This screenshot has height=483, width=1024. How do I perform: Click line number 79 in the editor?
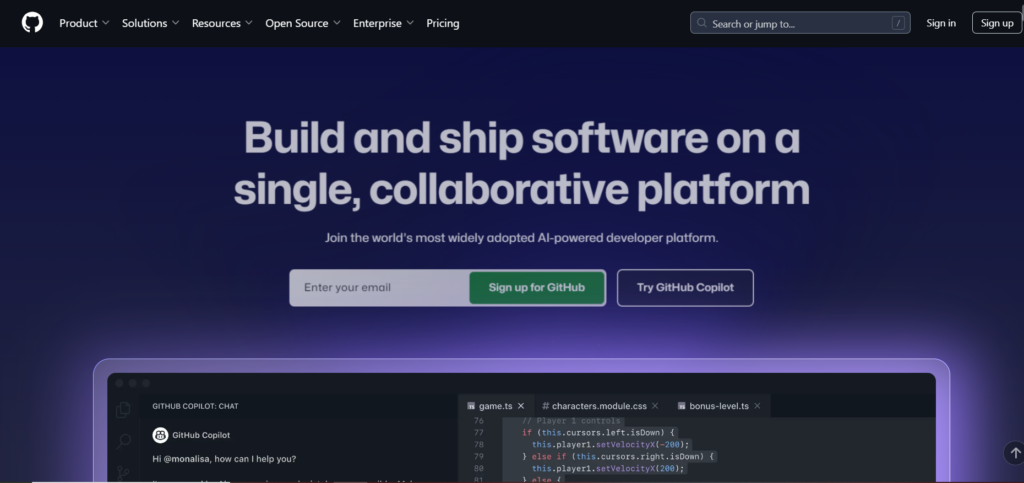click(x=479, y=456)
